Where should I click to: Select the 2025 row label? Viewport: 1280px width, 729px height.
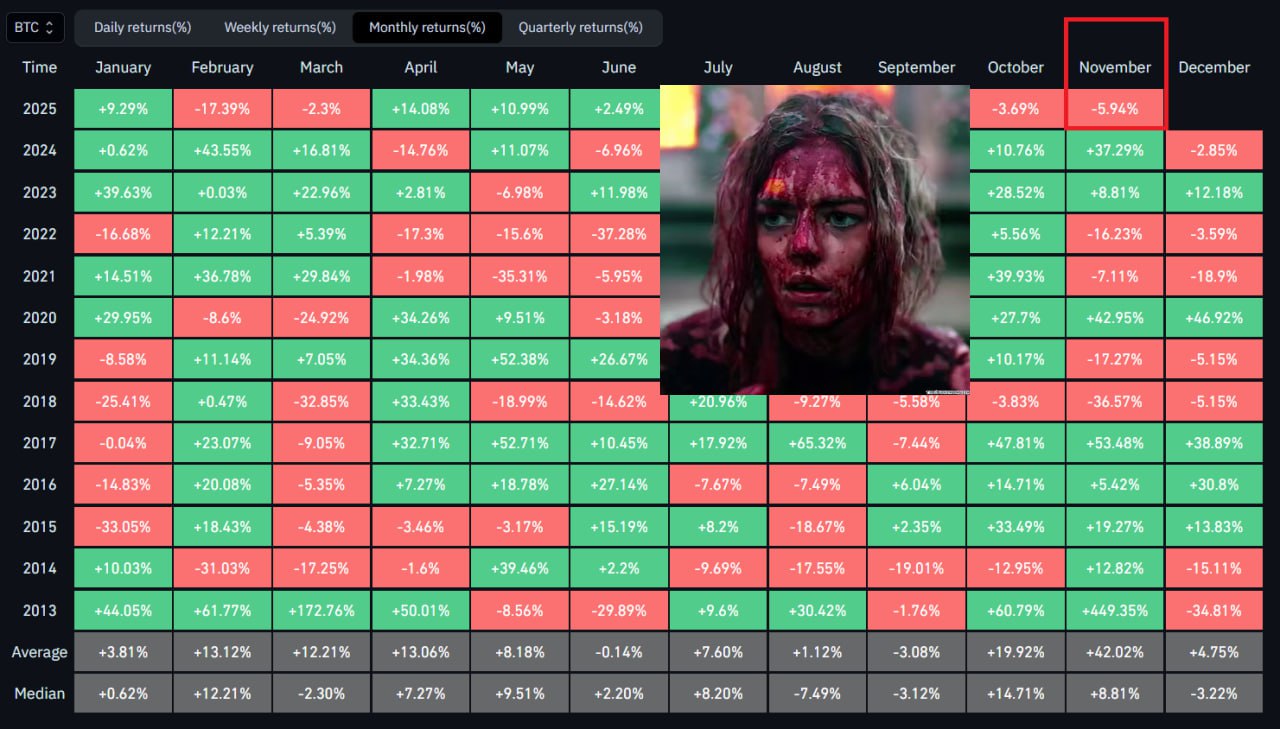(x=40, y=108)
